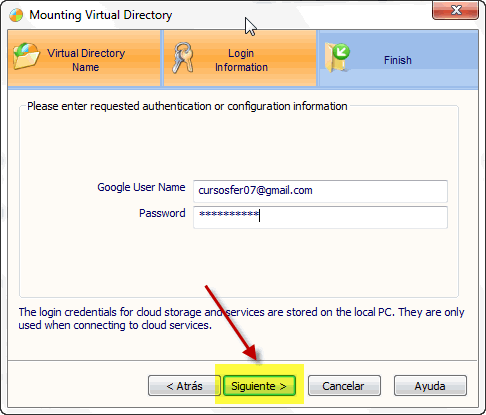This screenshot has height=415, width=486.
Task: Select the Virtual Directory Name step label
Action: pyautogui.click(x=86, y=60)
